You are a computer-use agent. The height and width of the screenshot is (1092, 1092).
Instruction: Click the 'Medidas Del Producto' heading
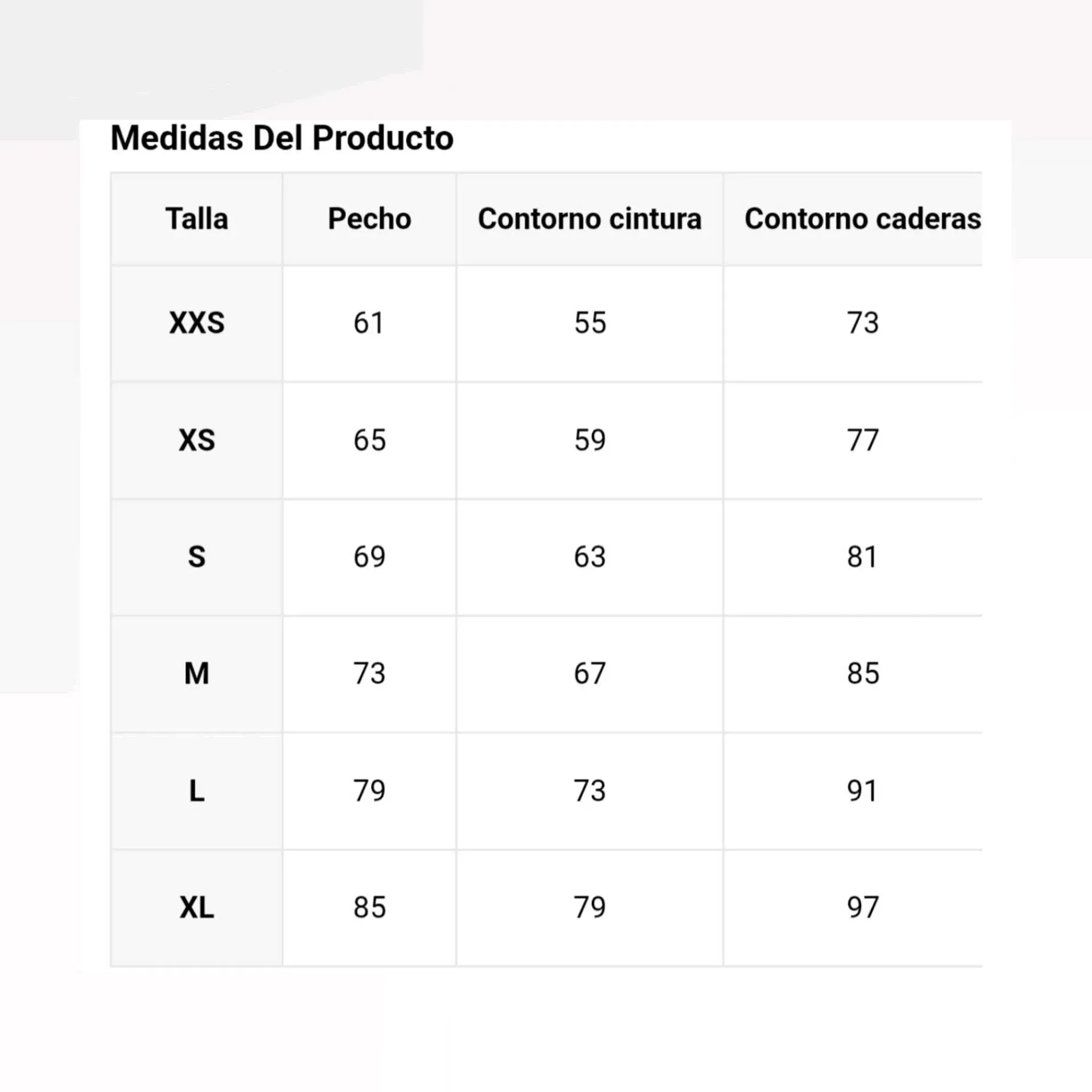(282, 138)
